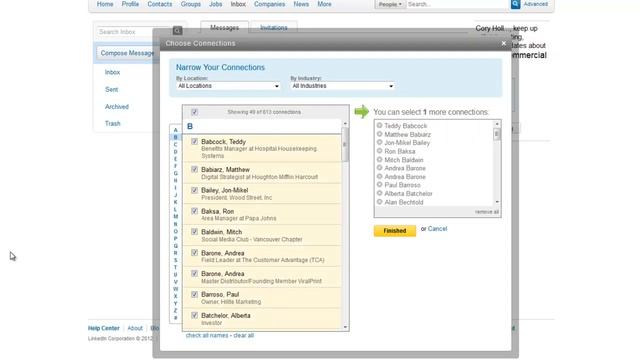The image size is (640, 360).
Task: Uncheck Barroso, Paul checkbox
Action: [194, 294]
